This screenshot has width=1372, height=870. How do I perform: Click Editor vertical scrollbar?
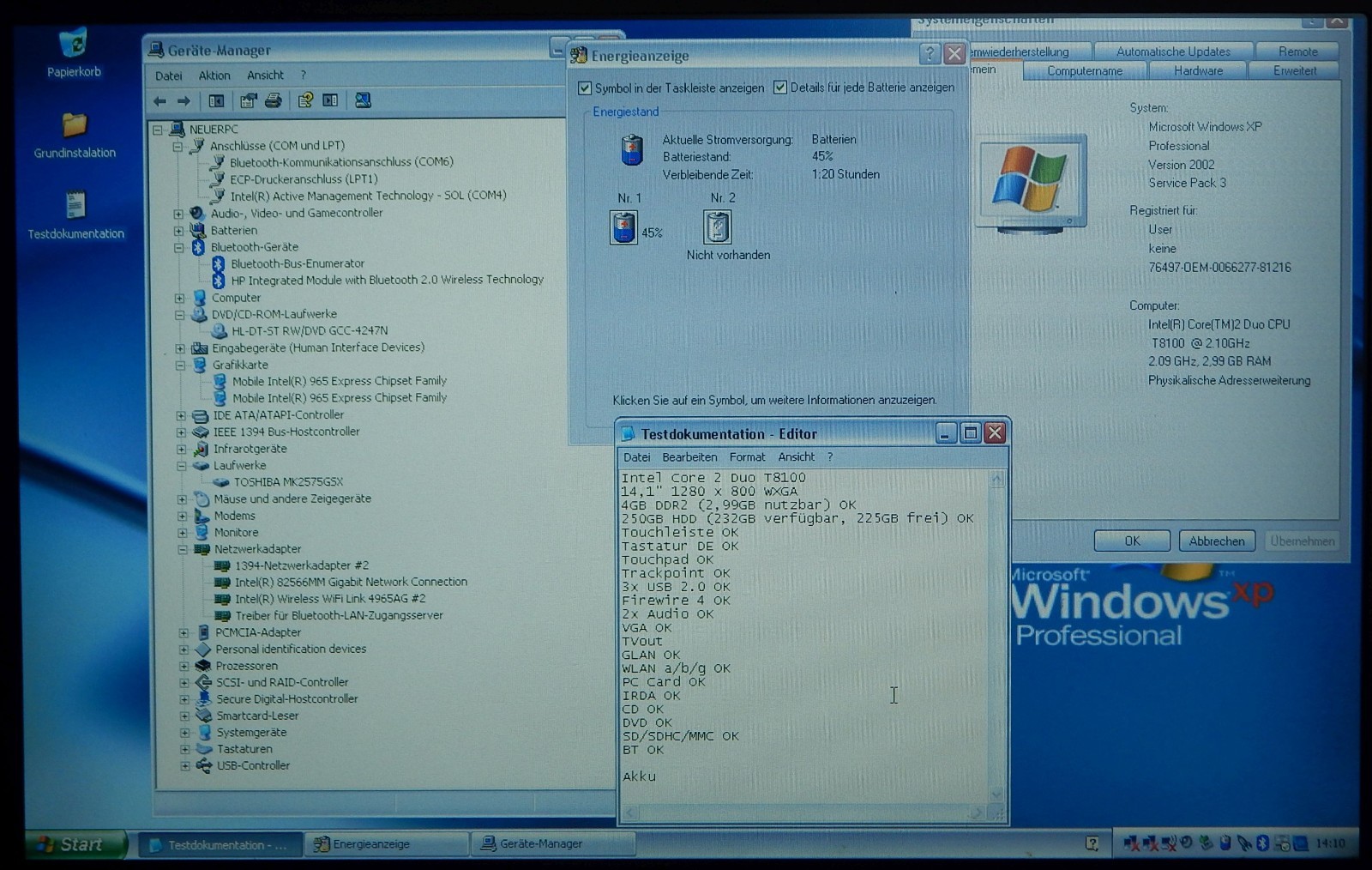996,637
